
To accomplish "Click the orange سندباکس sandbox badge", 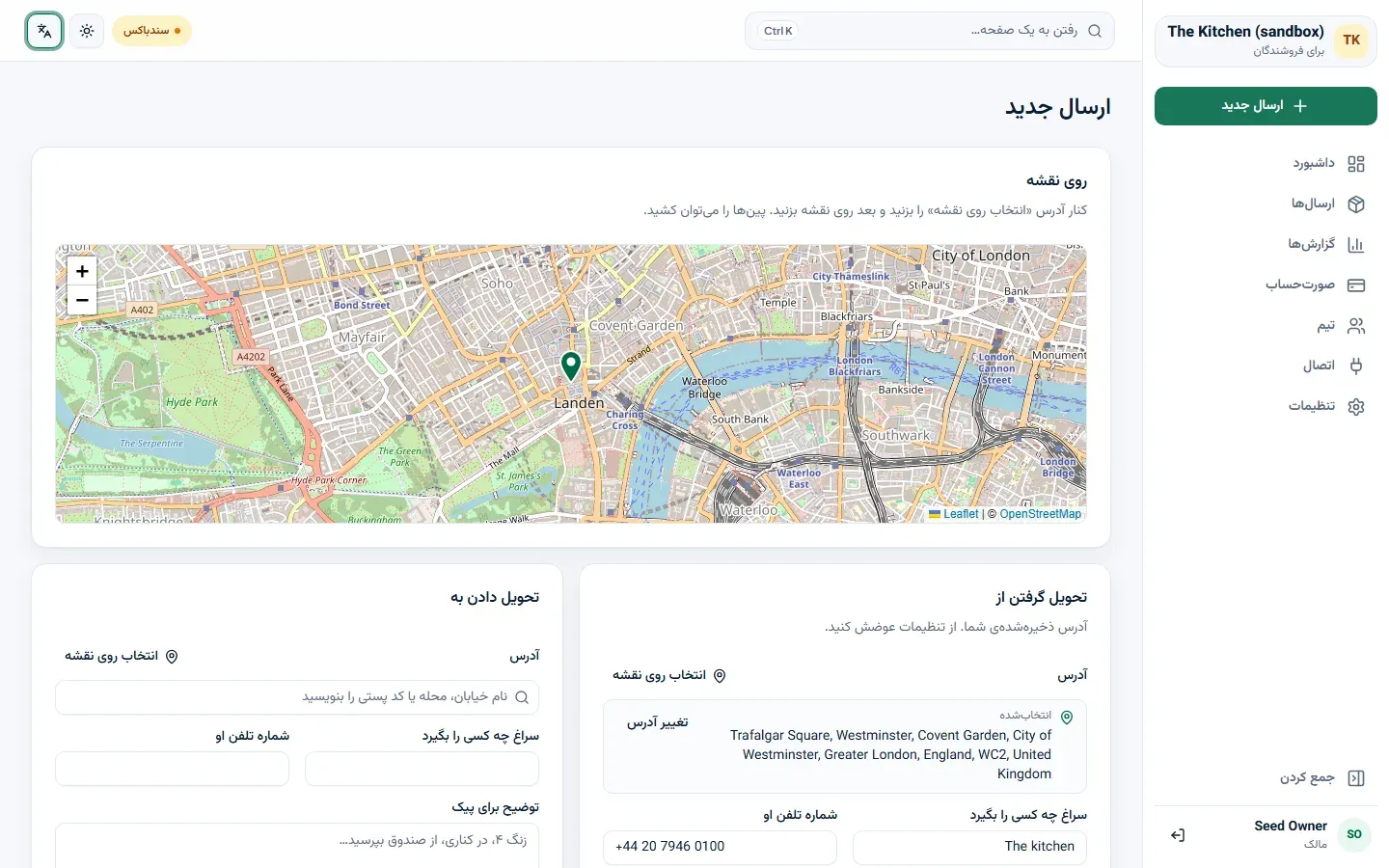I will click(151, 31).
